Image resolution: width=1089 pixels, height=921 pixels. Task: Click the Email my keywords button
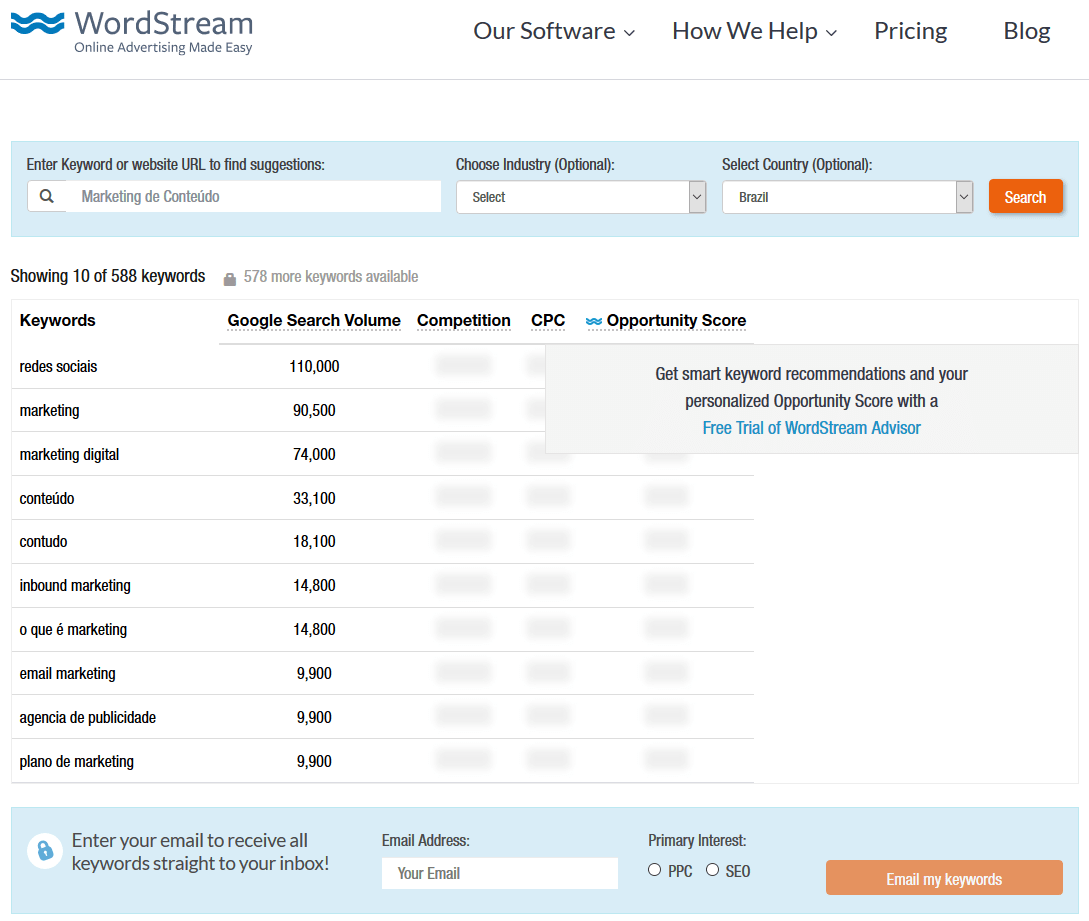[x=944, y=878]
